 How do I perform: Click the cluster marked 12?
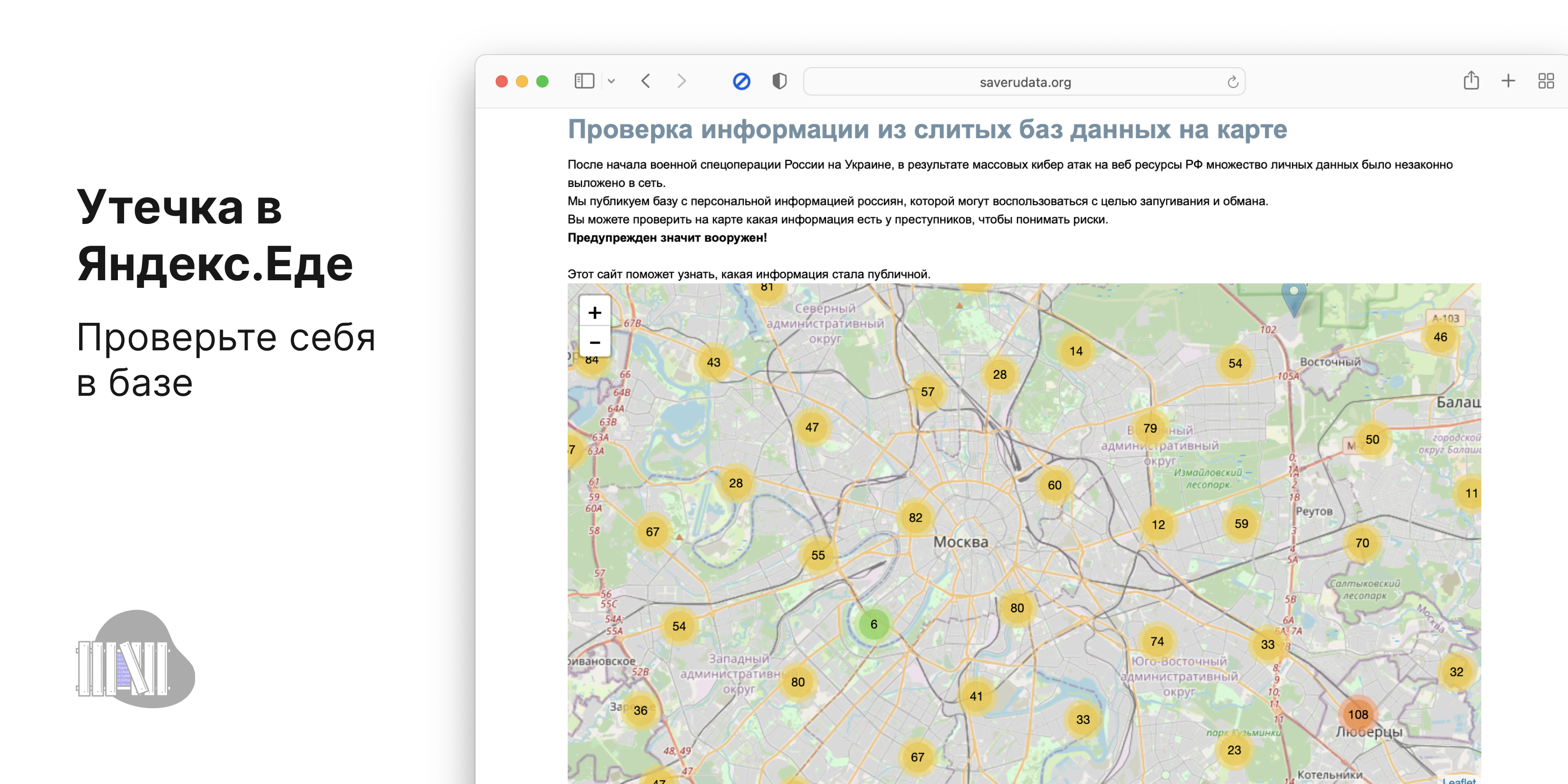pos(1158,525)
